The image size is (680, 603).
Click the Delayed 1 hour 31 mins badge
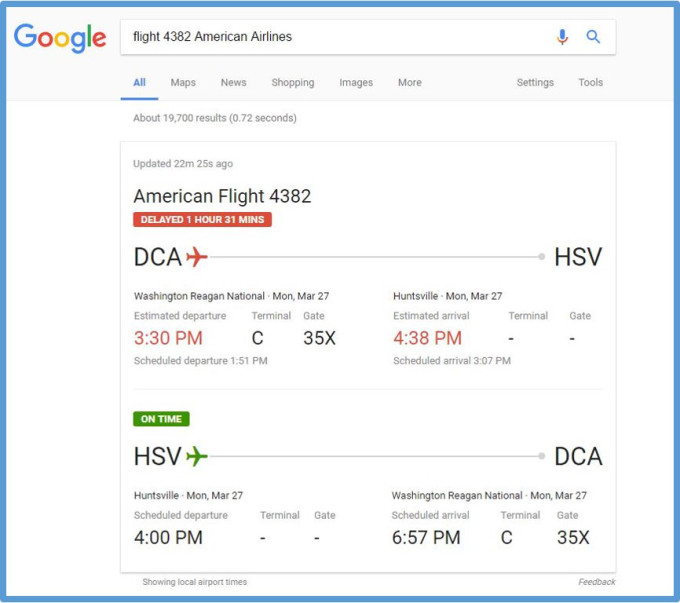[202, 220]
